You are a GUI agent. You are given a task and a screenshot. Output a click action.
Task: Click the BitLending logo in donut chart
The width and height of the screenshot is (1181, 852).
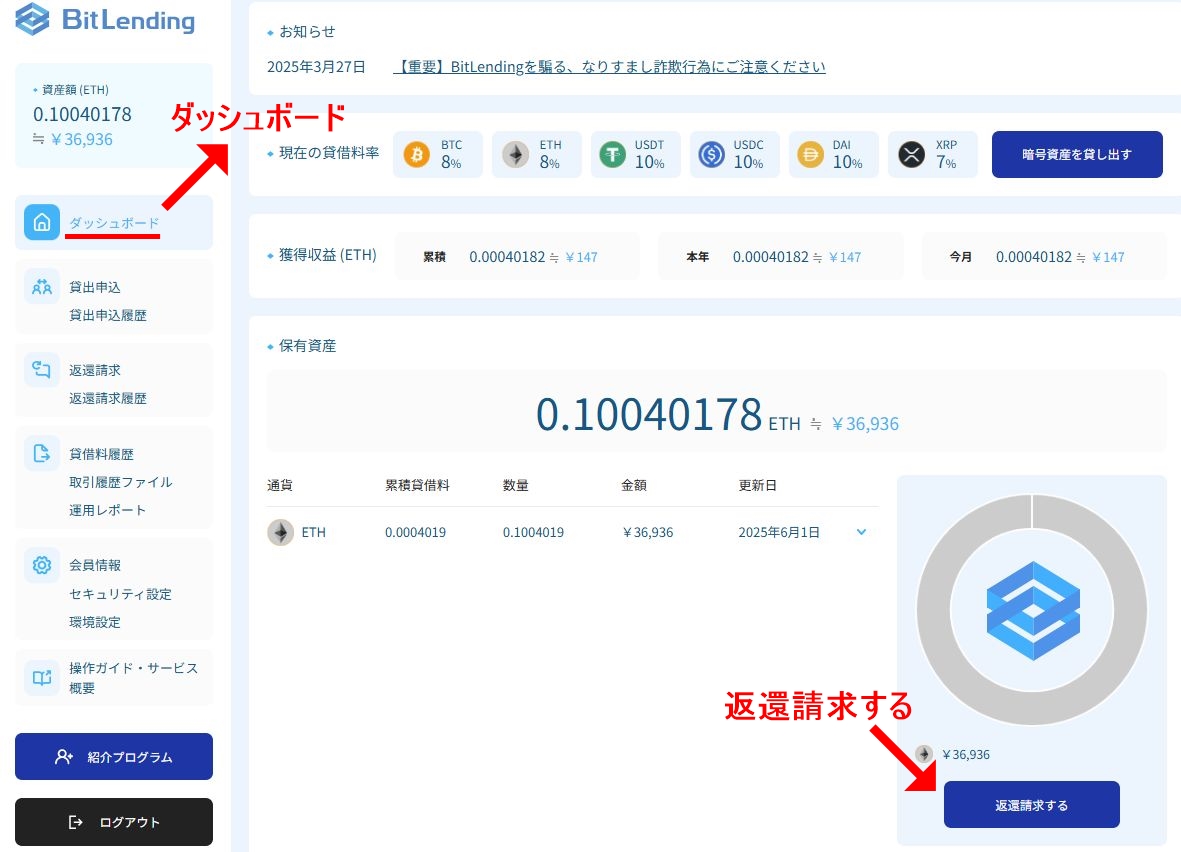tap(1033, 610)
